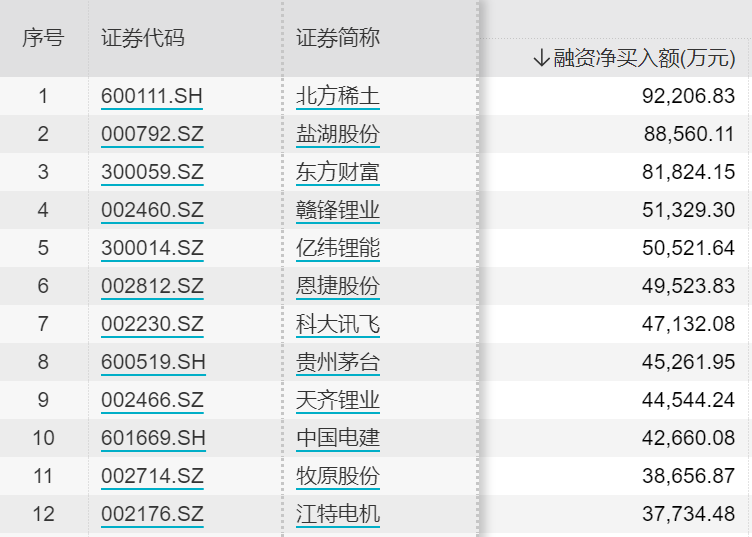Click 赣锋锂业 stock name

[x=338, y=211]
